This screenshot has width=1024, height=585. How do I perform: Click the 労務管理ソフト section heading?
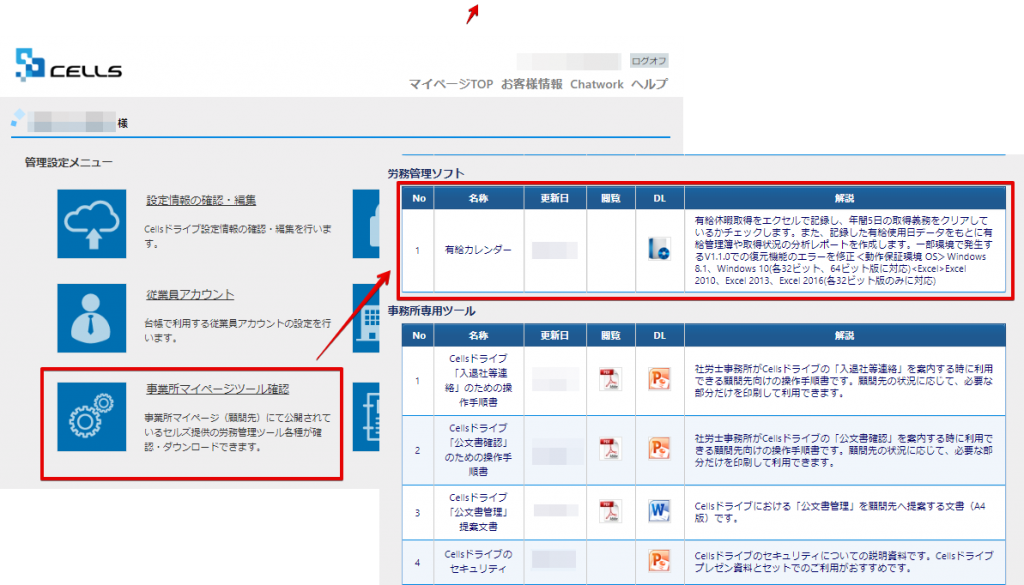point(426,174)
